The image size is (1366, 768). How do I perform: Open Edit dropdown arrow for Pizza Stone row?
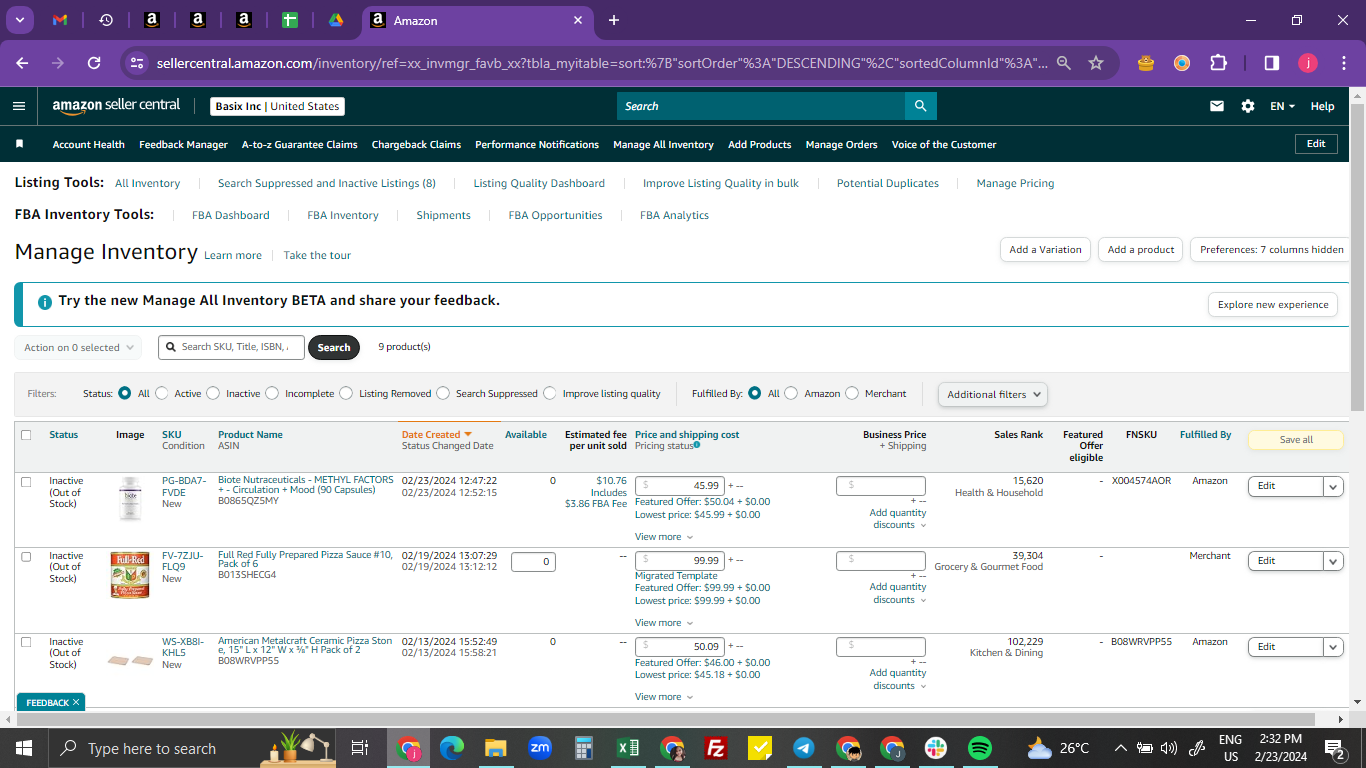[1333, 647]
